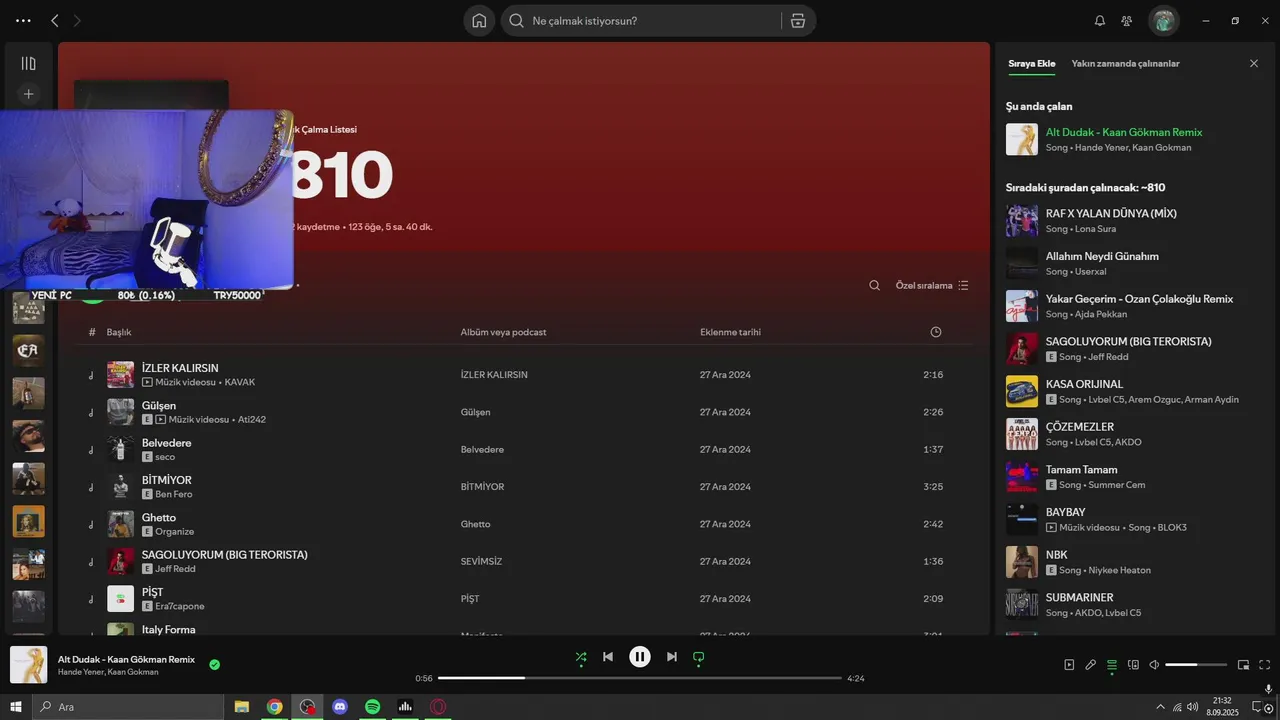
Task: Open Connect to a device icon
Action: tap(1133, 664)
